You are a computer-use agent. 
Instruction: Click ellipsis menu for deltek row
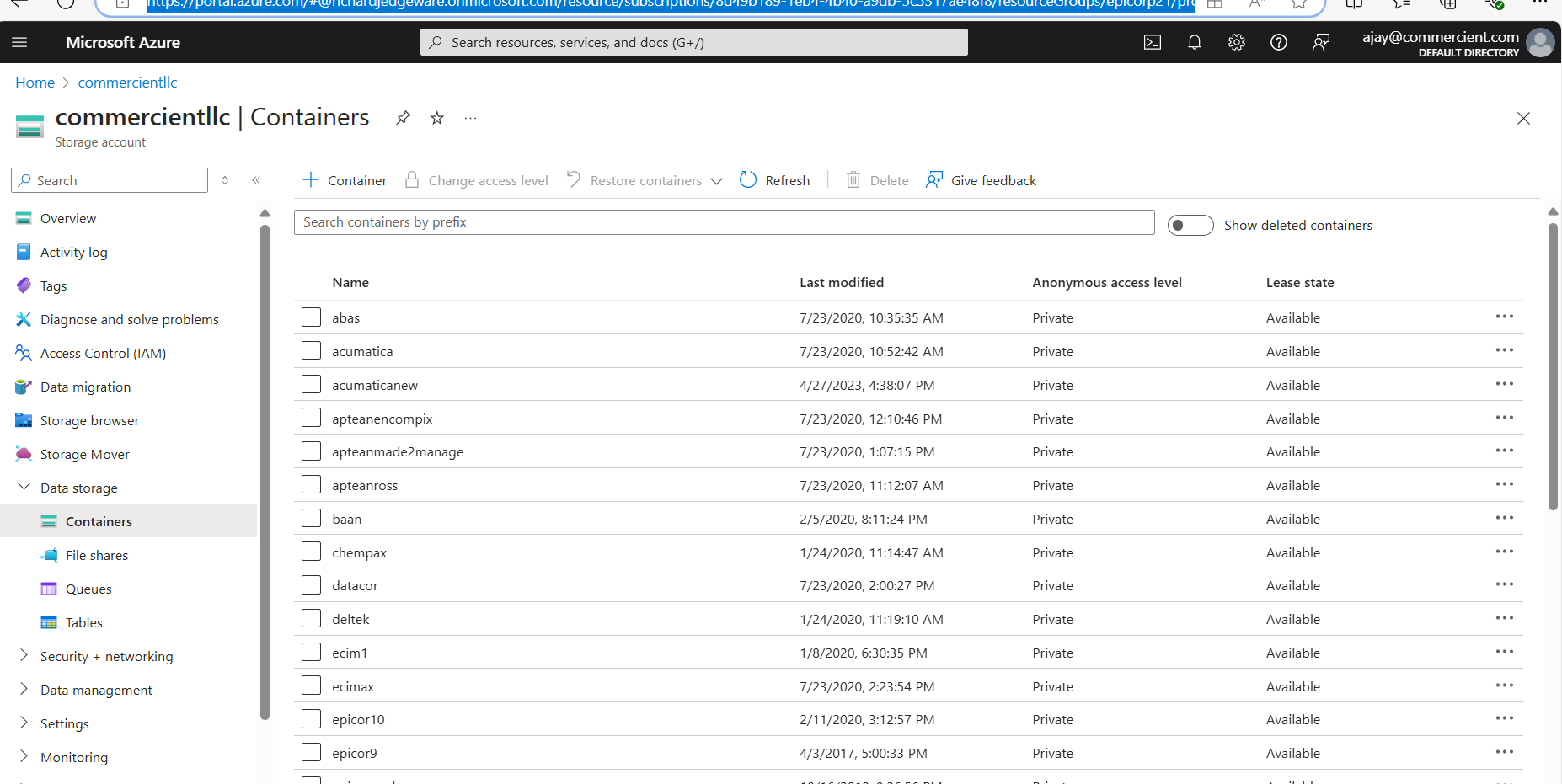coord(1505,618)
